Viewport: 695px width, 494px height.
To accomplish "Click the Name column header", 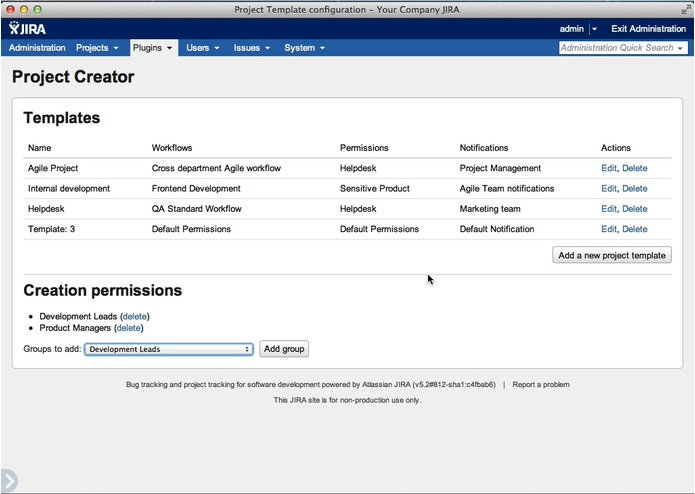I will tap(39, 148).
